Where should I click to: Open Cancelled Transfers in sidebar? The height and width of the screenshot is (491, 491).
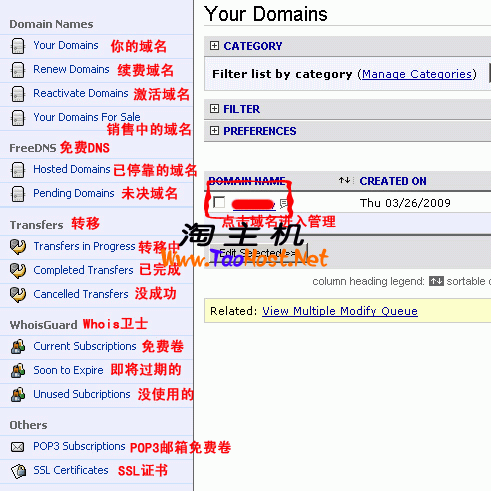point(81,294)
